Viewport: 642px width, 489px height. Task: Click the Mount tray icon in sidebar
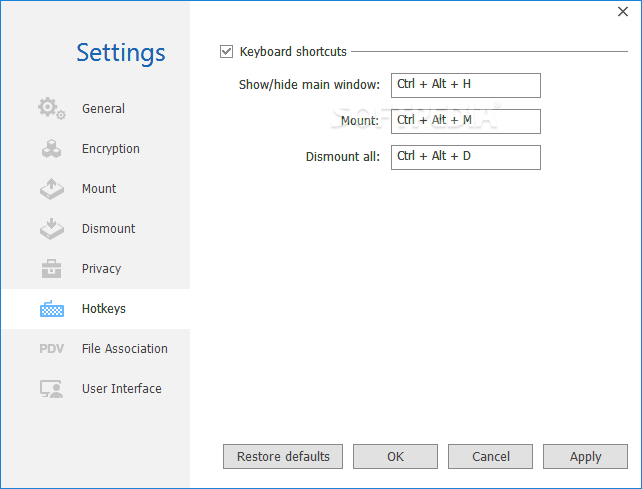click(x=51, y=189)
